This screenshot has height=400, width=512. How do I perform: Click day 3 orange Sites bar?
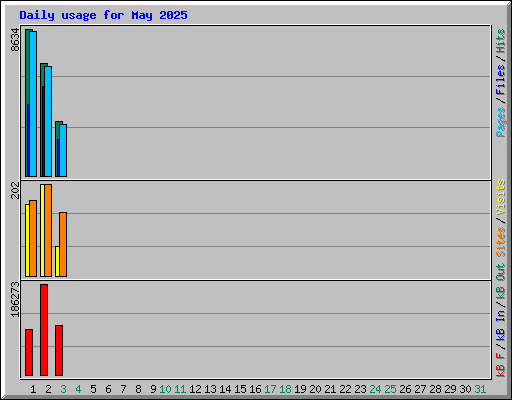63,244
